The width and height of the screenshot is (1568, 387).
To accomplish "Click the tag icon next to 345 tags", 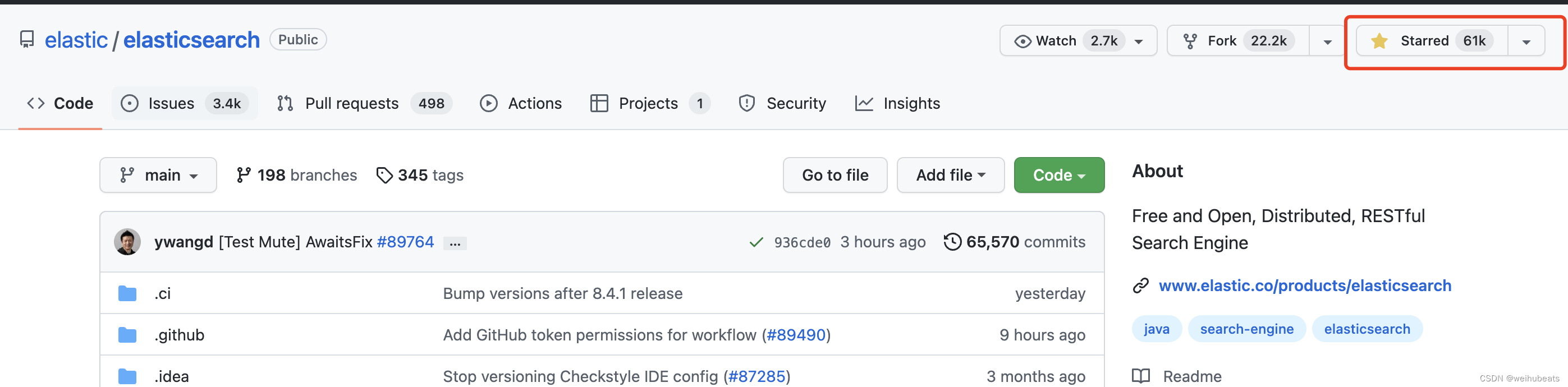I will click(x=384, y=175).
